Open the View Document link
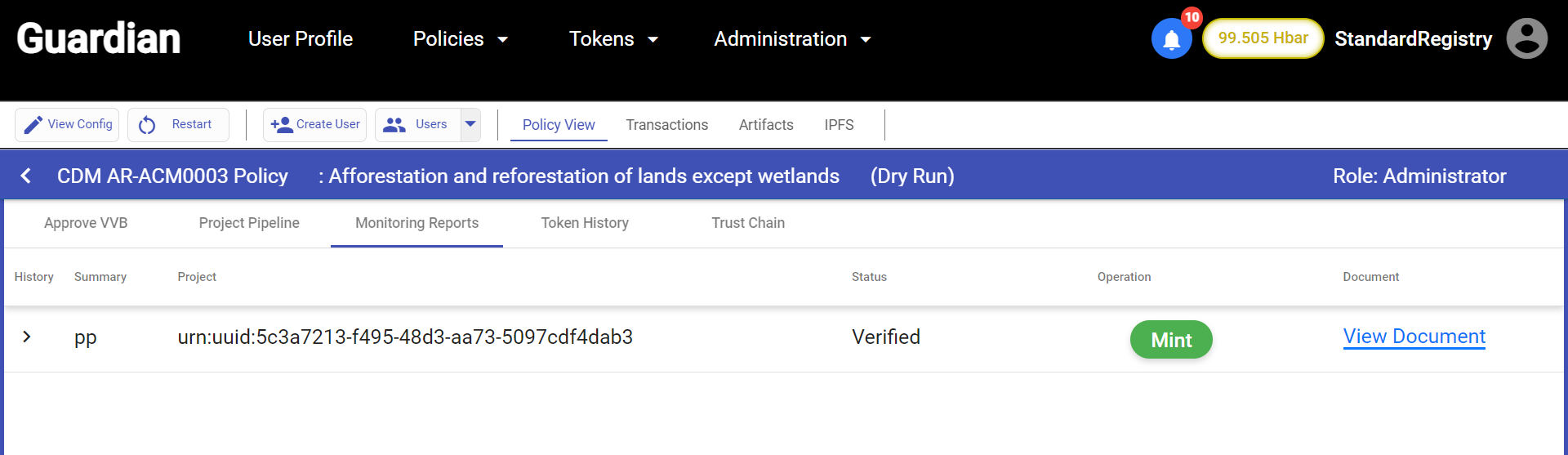Viewport: 1568px width, 455px height. click(1414, 337)
